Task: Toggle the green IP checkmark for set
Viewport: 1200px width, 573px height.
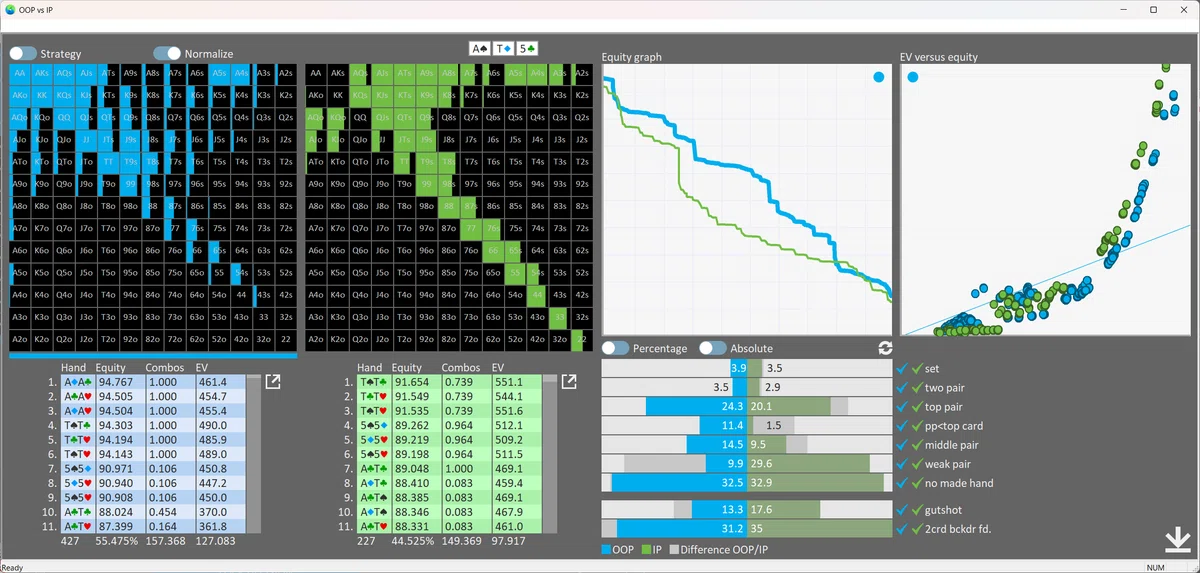Action: (916, 369)
